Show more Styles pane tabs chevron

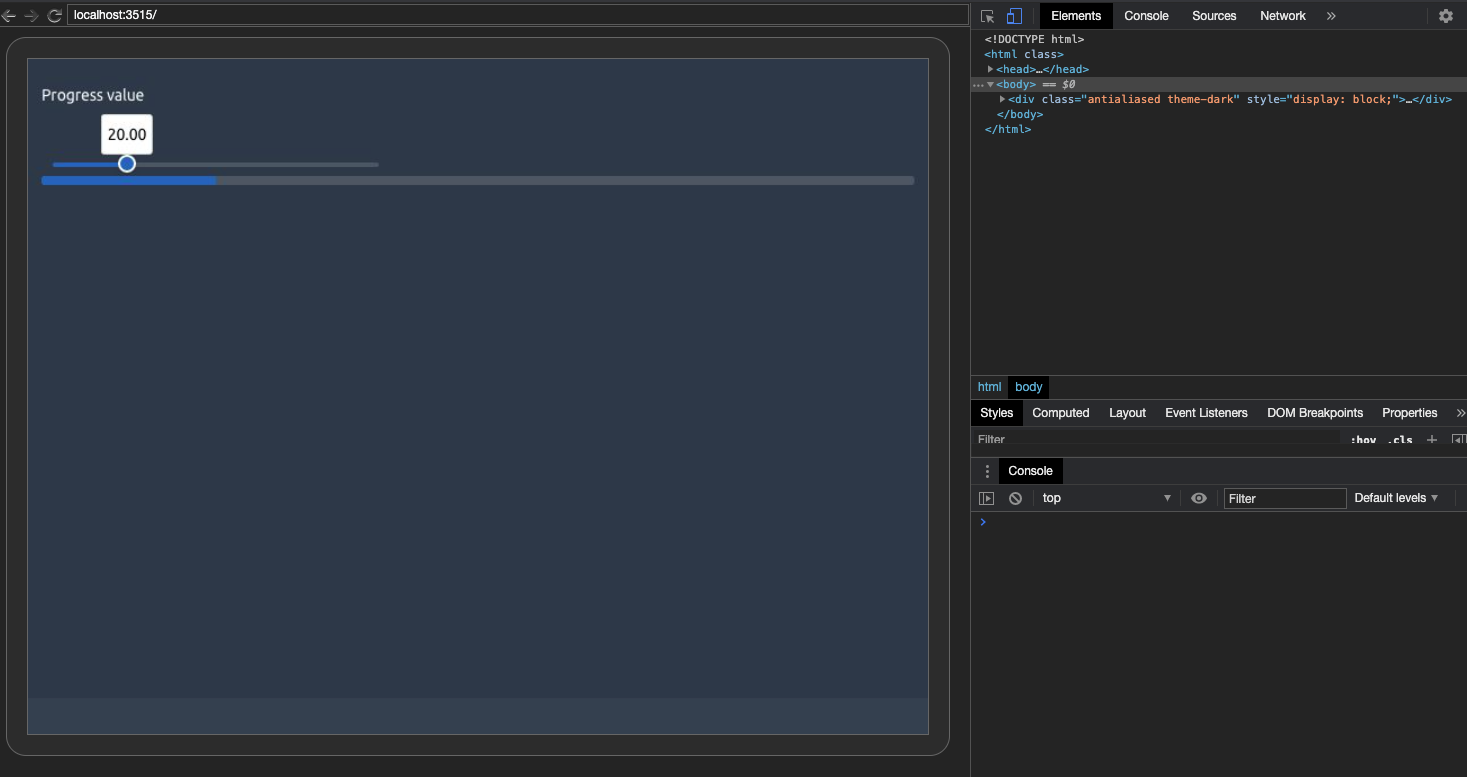click(1460, 413)
